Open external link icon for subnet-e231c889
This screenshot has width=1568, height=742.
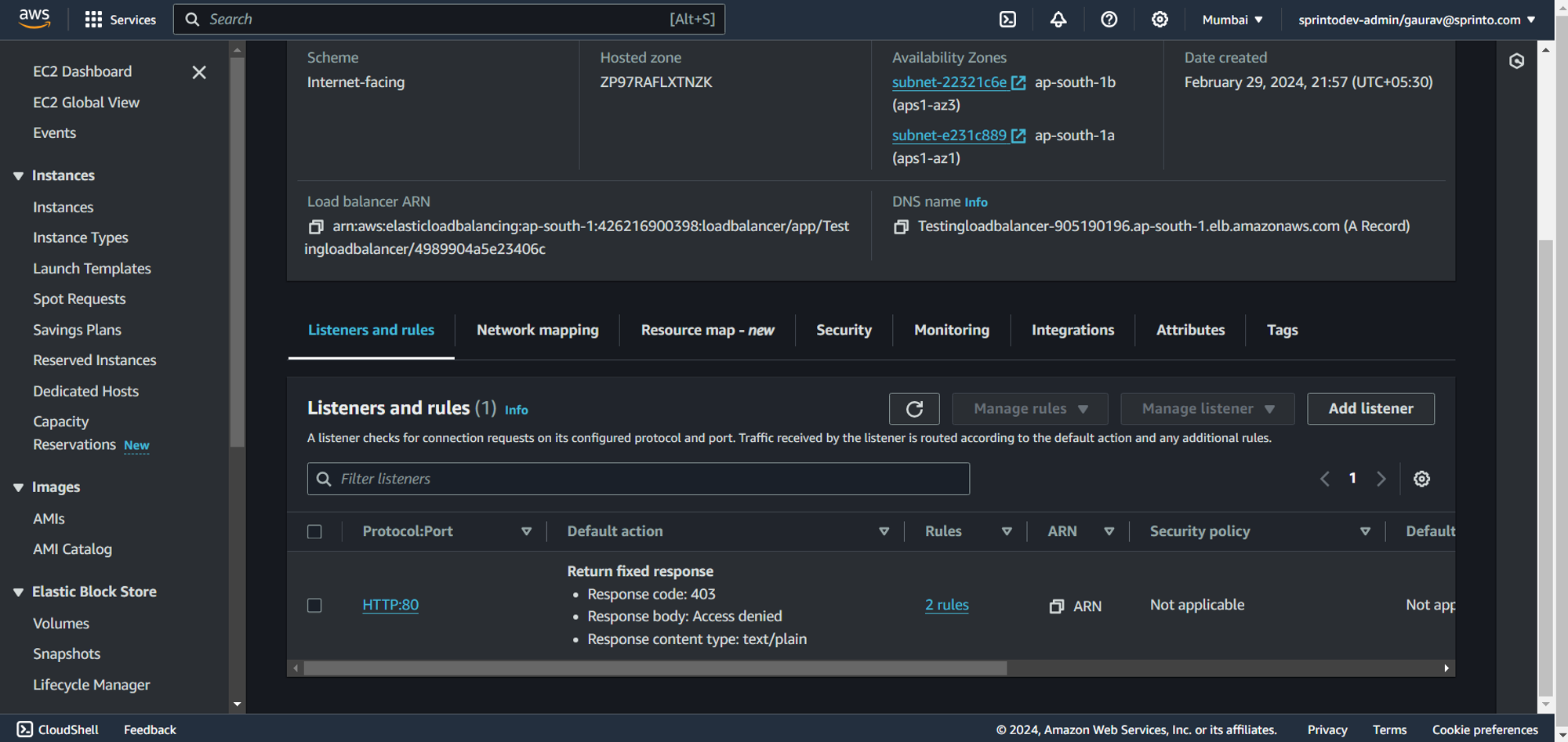(x=1018, y=136)
